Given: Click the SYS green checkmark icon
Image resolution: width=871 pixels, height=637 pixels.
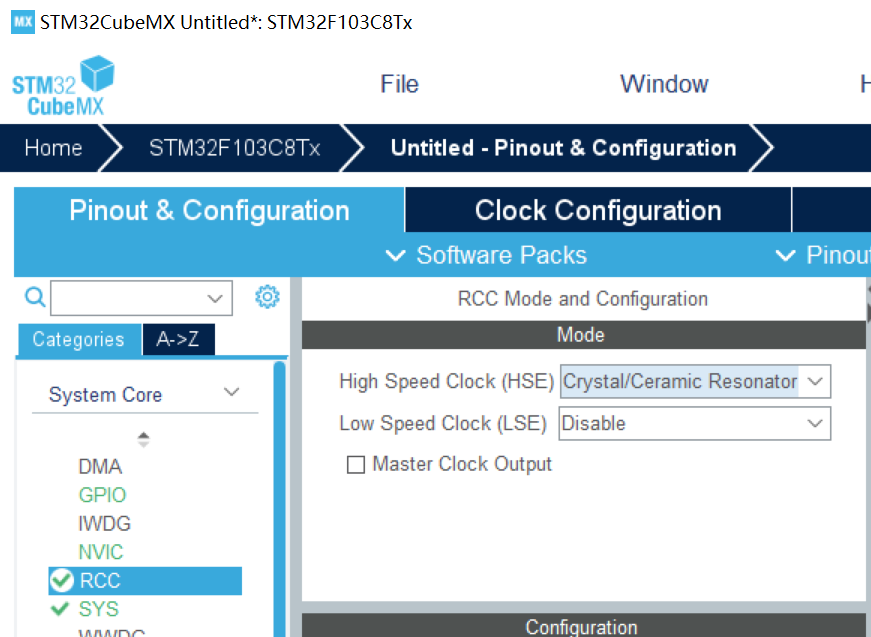Looking at the screenshot, I should pyautogui.click(x=60, y=609).
